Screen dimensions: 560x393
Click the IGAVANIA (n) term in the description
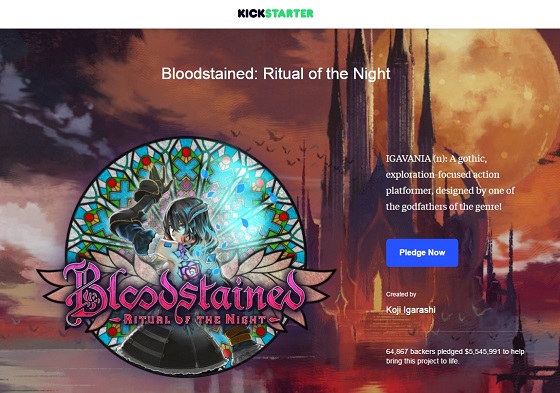pos(416,159)
